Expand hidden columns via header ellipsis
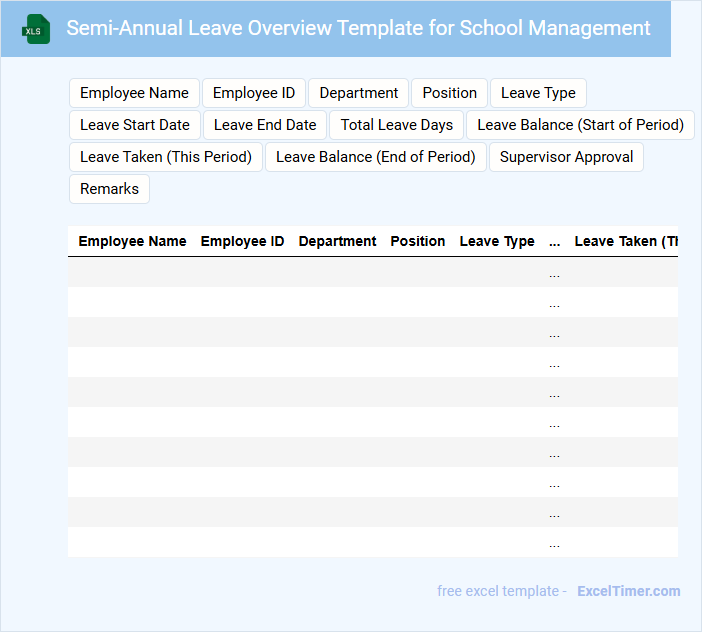The height and width of the screenshot is (632, 702). pyautogui.click(x=554, y=241)
